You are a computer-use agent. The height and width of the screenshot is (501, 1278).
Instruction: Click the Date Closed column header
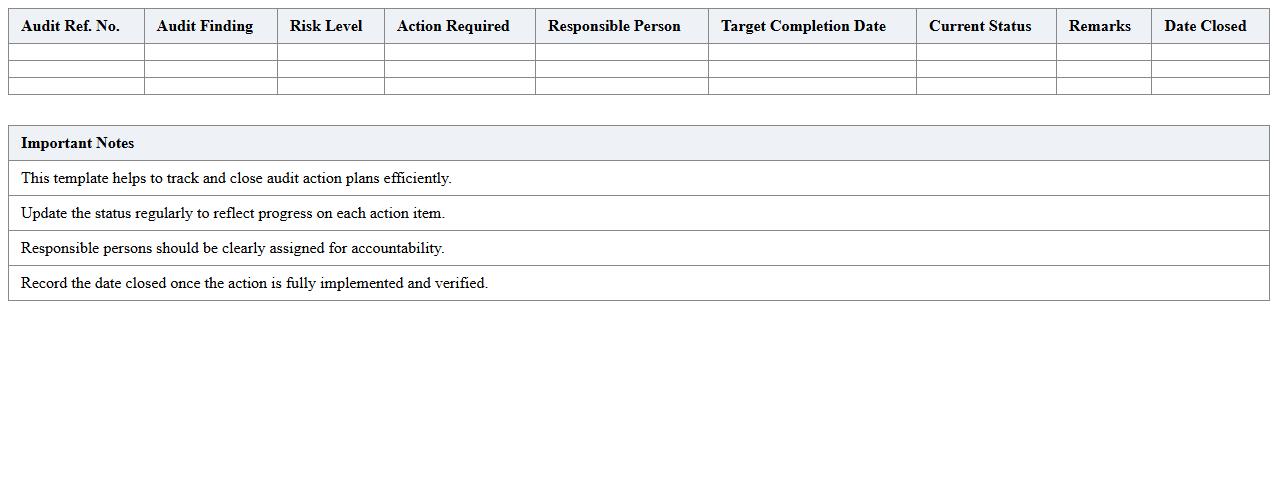(x=1205, y=26)
